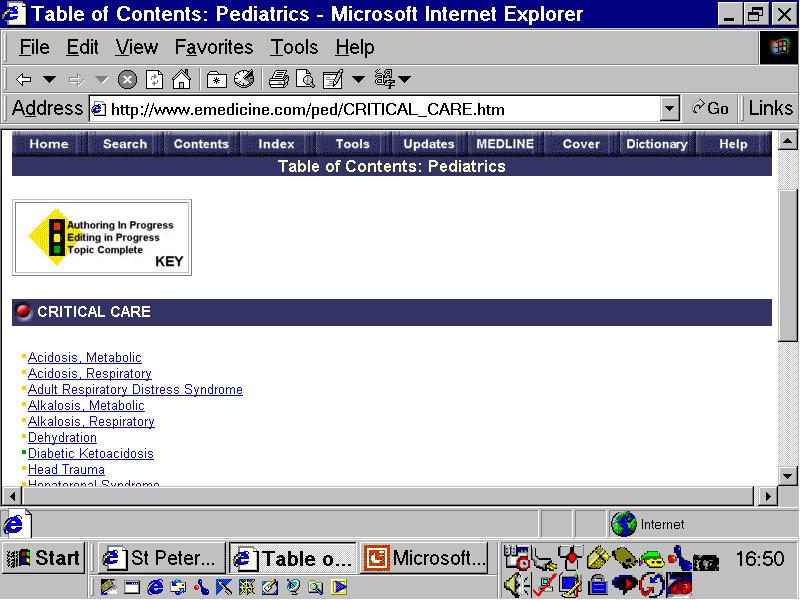Open the Alkalosis, Respiratory link
The image size is (800, 600).
(91, 421)
